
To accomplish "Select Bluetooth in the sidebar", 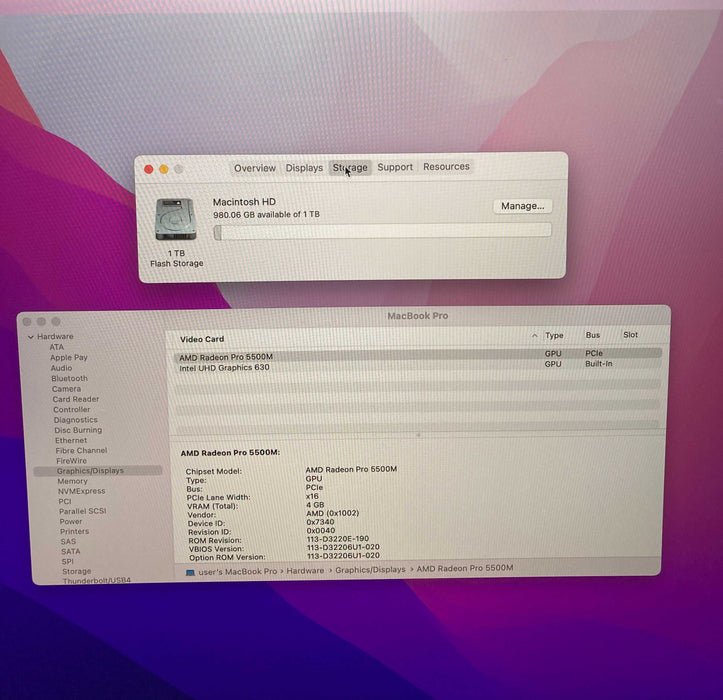I will [69, 378].
